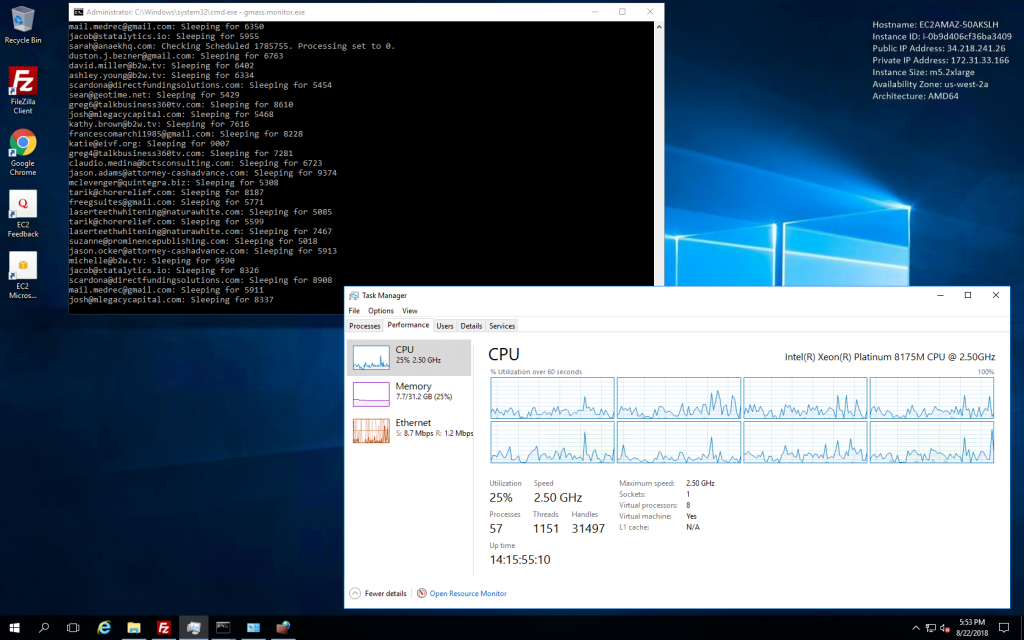Image resolution: width=1024 pixels, height=640 pixels.
Task: Open the View menu in Task Manager
Action: click(410, 311)
